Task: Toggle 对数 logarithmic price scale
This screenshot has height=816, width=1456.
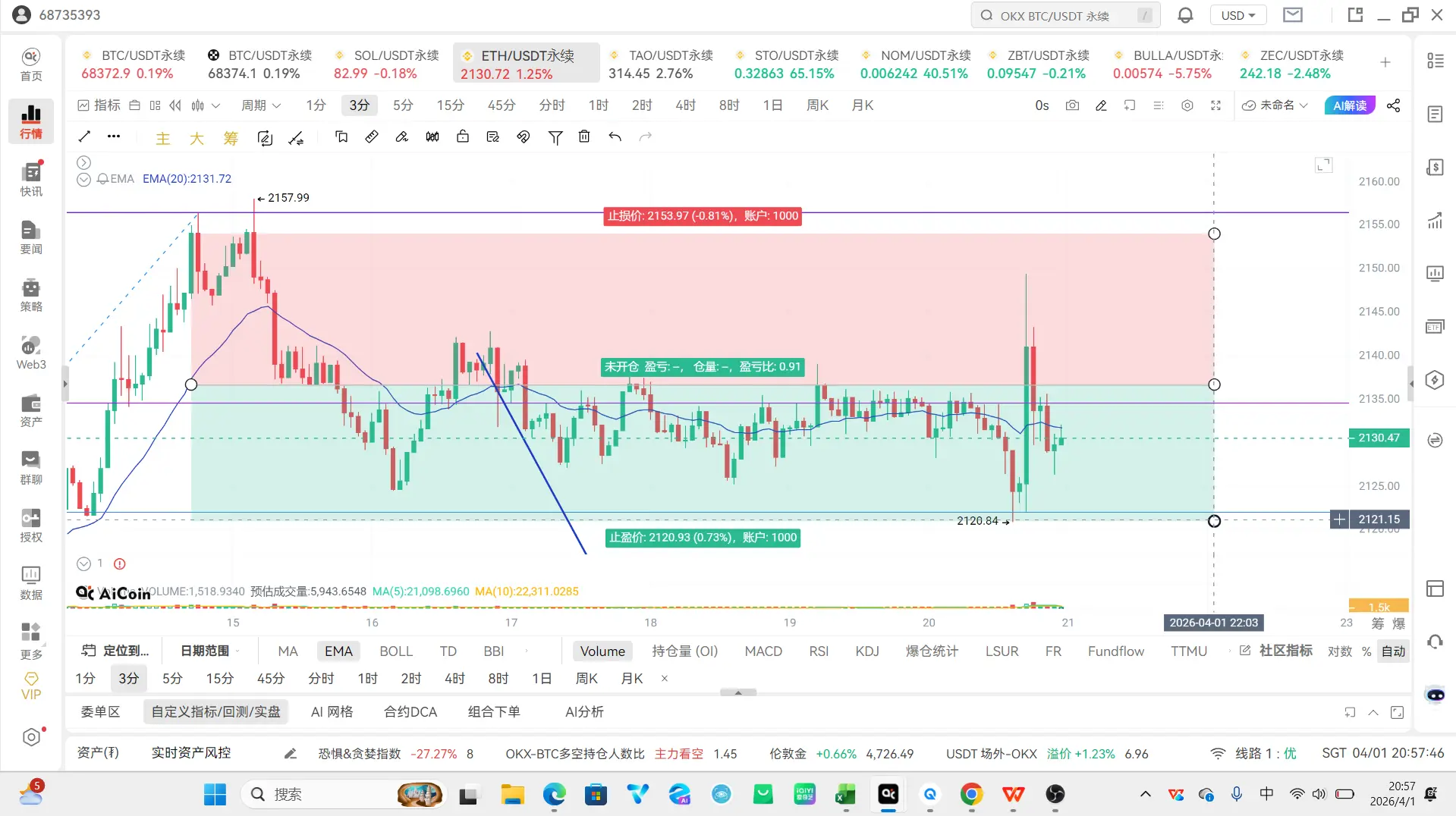Action: (x=1340, y=651)
